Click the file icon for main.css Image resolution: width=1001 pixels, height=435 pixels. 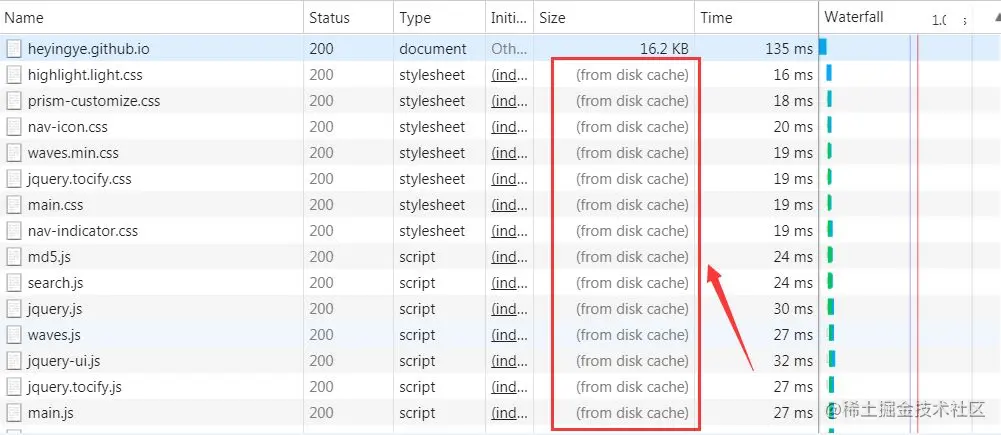pyautogui.click(x=13, y=205)
